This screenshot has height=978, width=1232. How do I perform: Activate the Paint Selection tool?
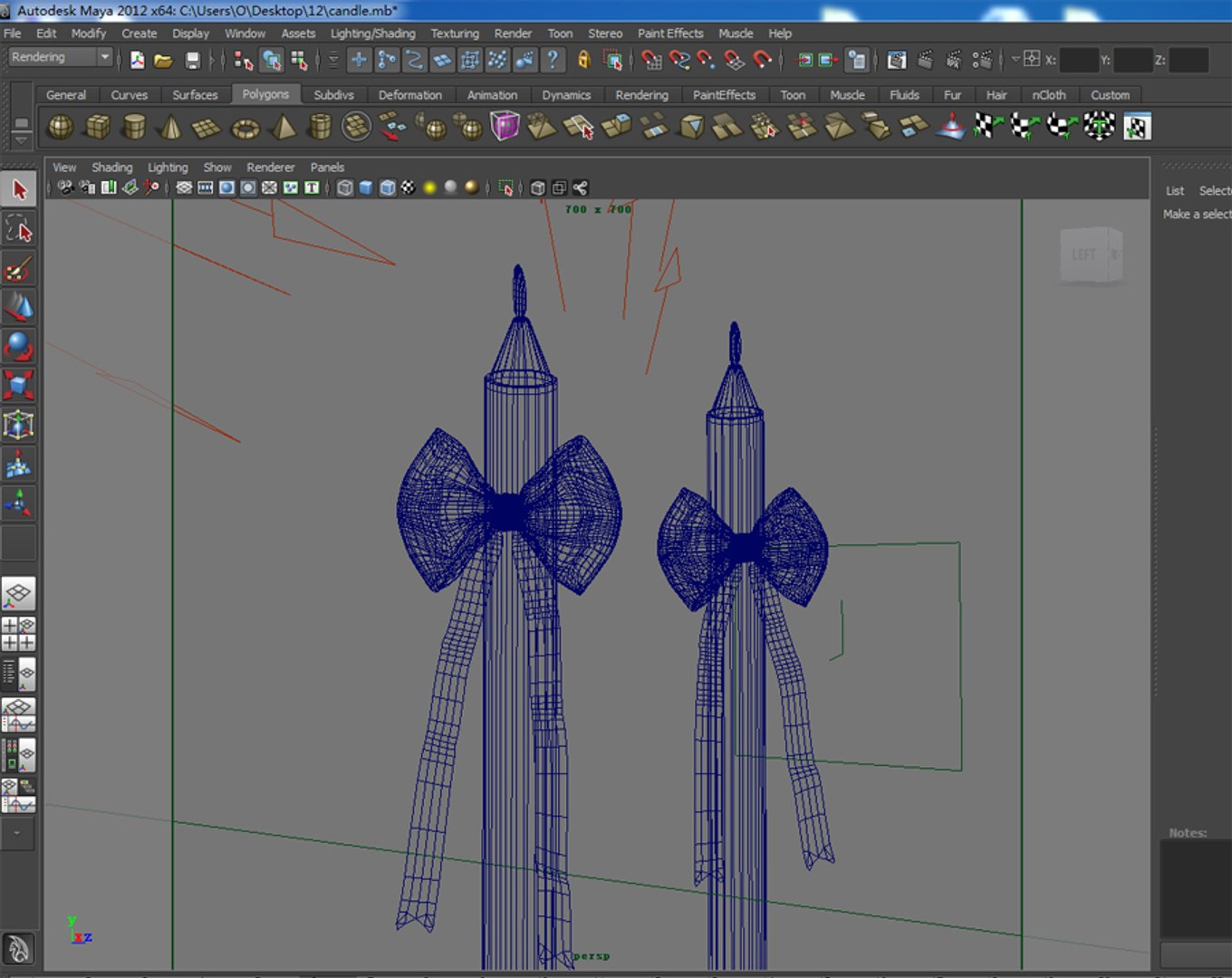tap(19, 269)
